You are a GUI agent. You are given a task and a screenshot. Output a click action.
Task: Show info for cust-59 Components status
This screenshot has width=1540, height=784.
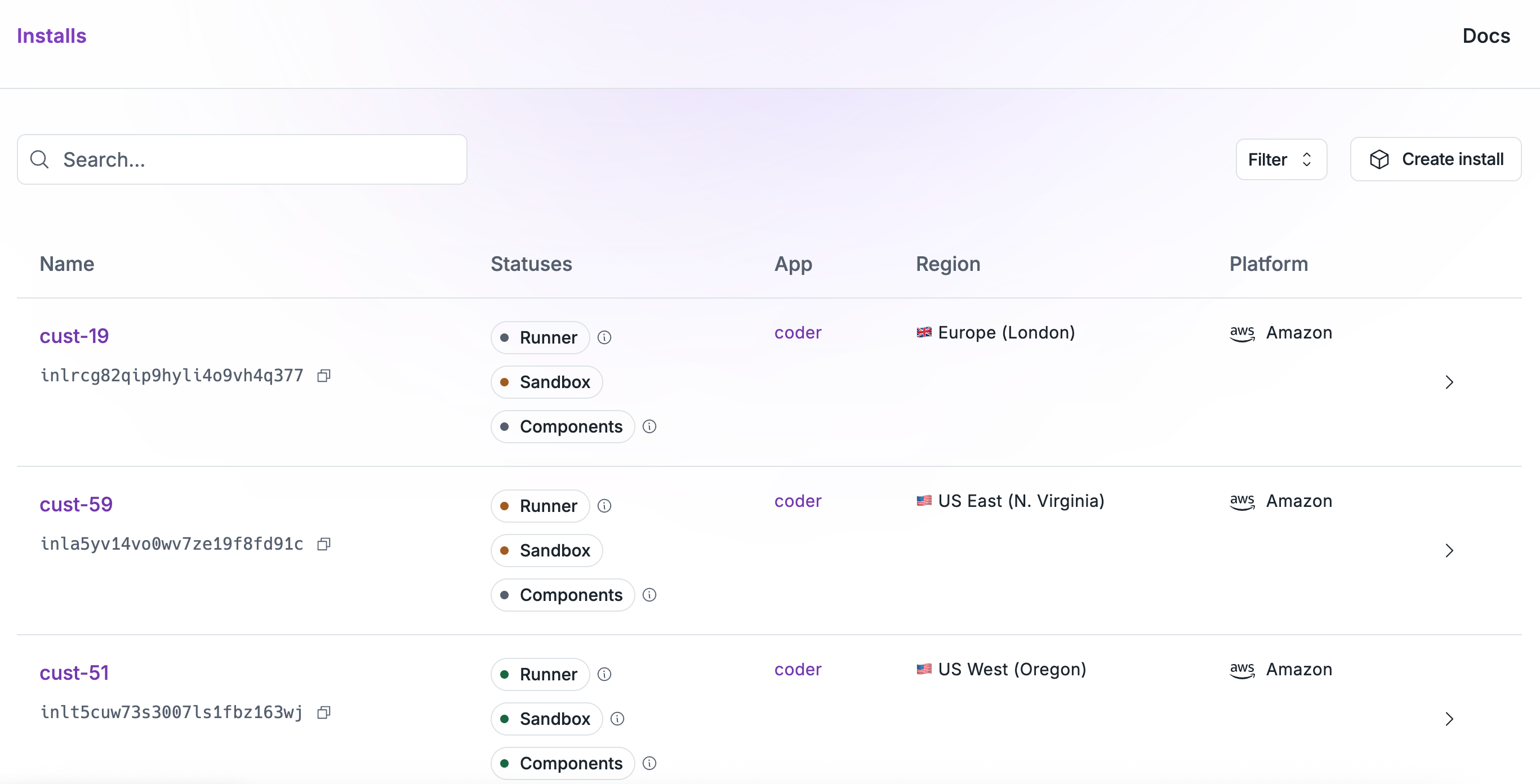click(x=649, y=595)
